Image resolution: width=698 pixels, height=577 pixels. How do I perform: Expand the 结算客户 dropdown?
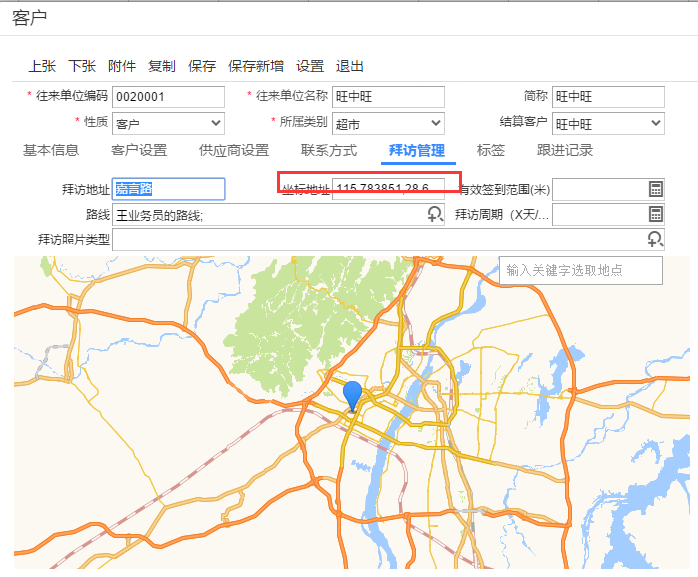coord(656,124)
